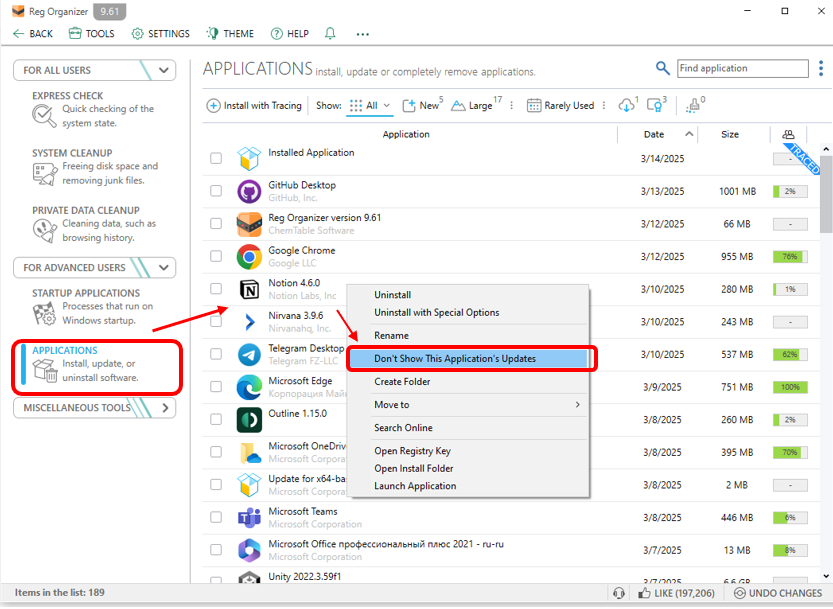Collapse the For Advanced Users section
This screenshot has width=833, height=609.
(x=164, y=267)
